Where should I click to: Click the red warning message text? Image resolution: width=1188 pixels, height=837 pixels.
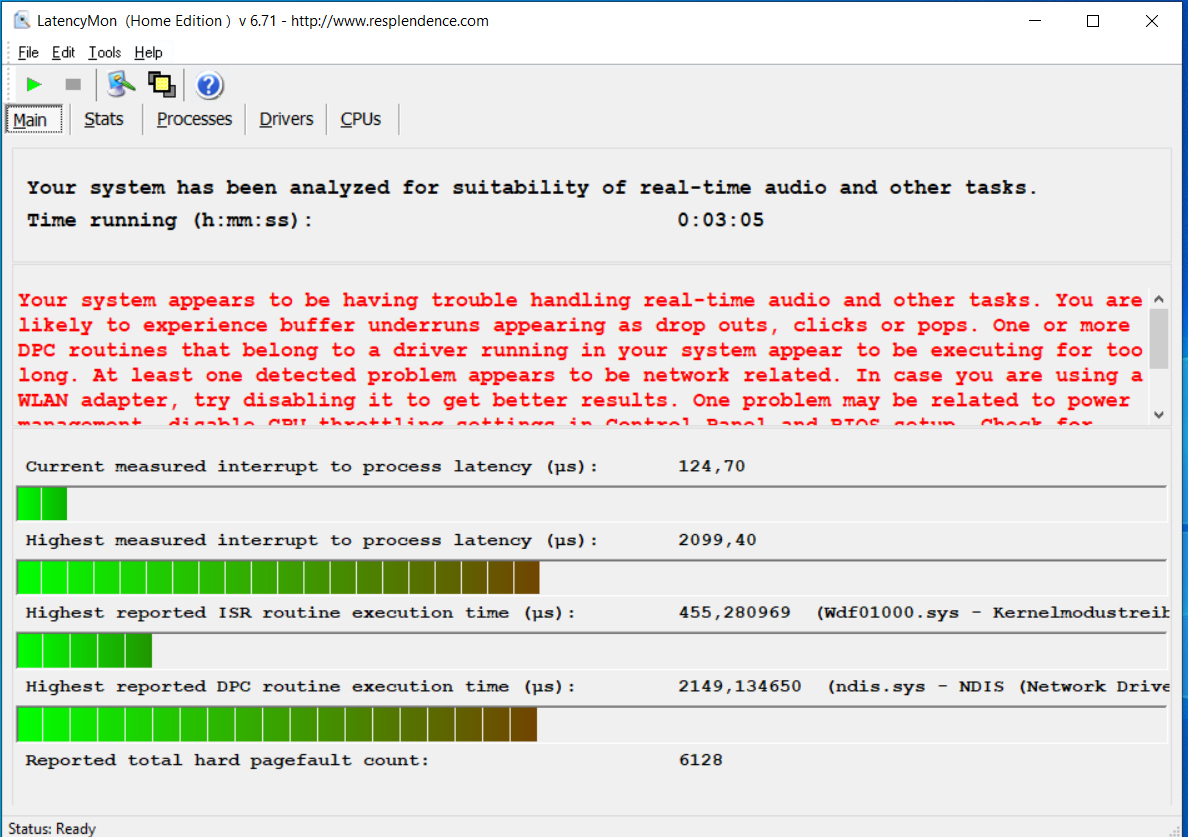pos(580,356)
